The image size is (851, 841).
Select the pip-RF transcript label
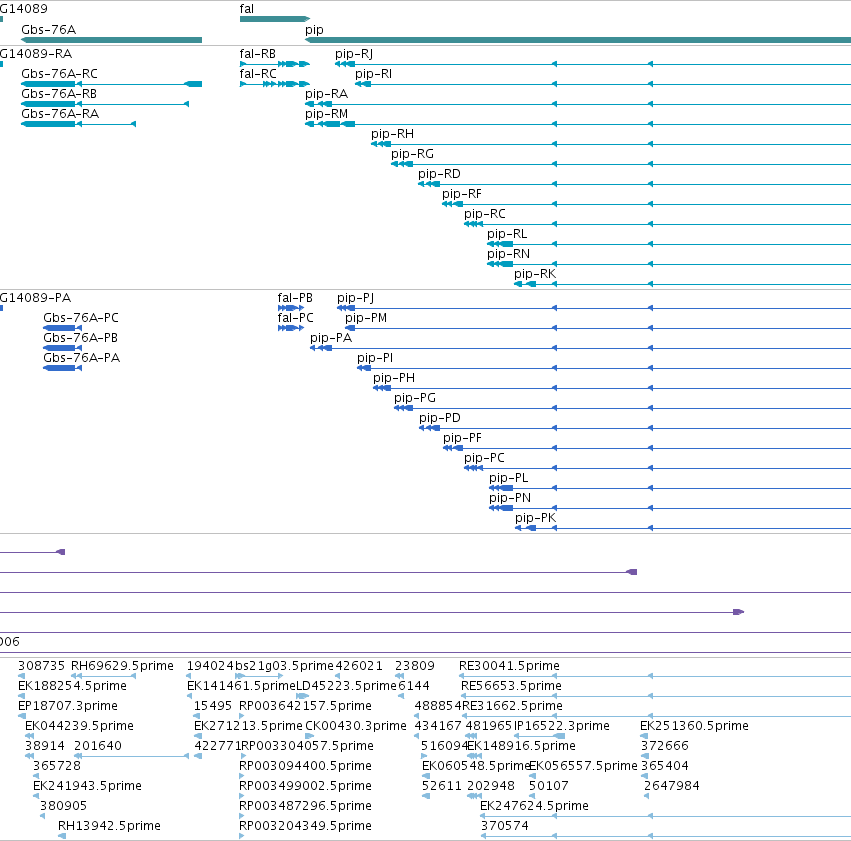[462, 194]
